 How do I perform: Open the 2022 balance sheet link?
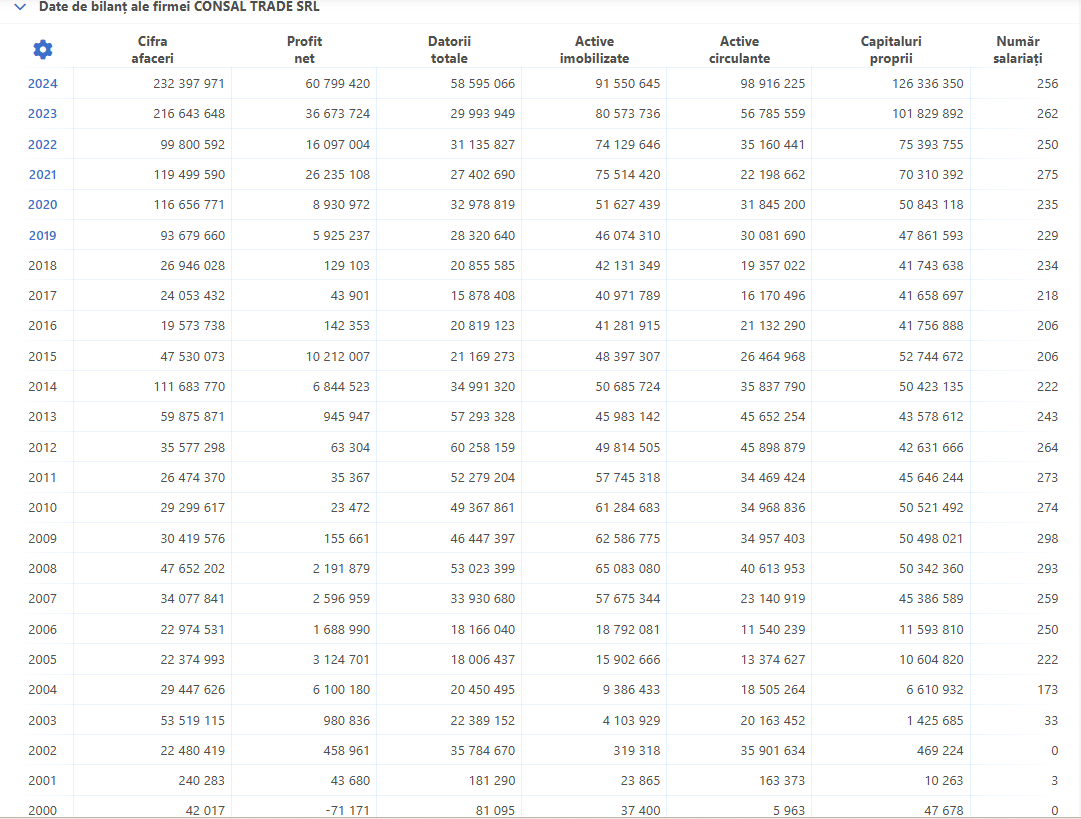(x=42, y=145)
